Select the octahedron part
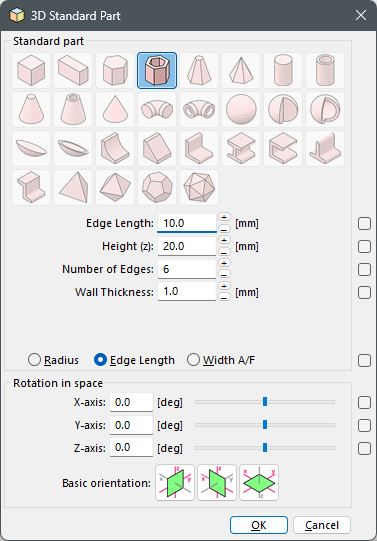377x541 pixels. [x=115, y=187]
